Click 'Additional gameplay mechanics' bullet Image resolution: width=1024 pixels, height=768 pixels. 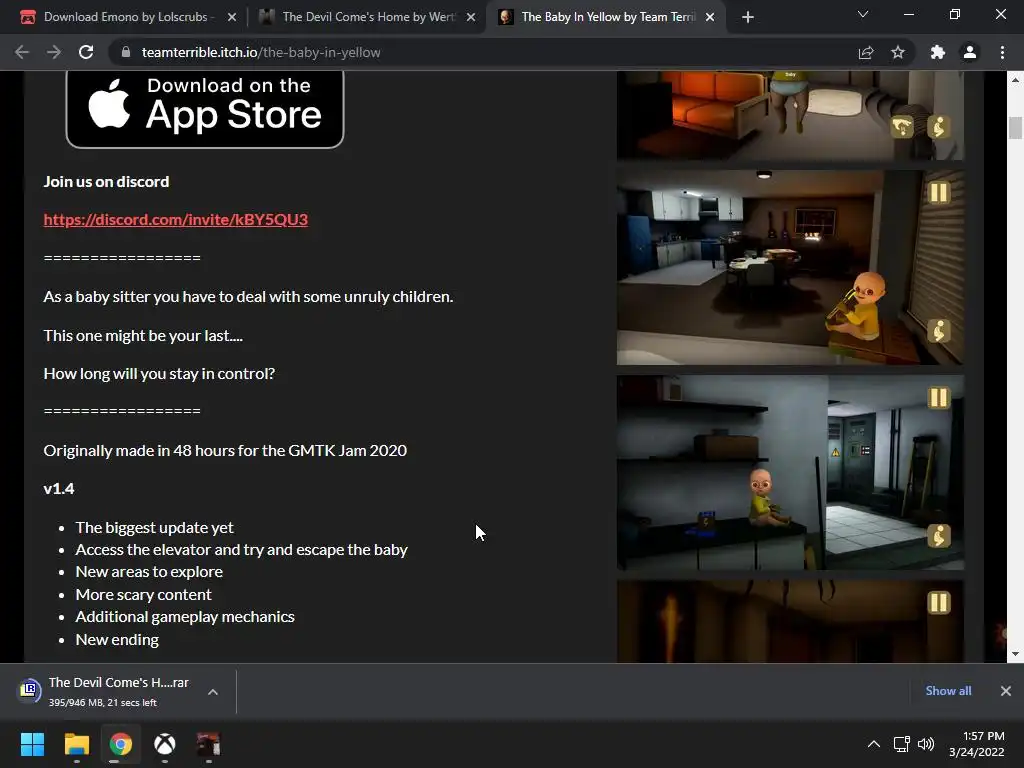[x=185, y=617]
